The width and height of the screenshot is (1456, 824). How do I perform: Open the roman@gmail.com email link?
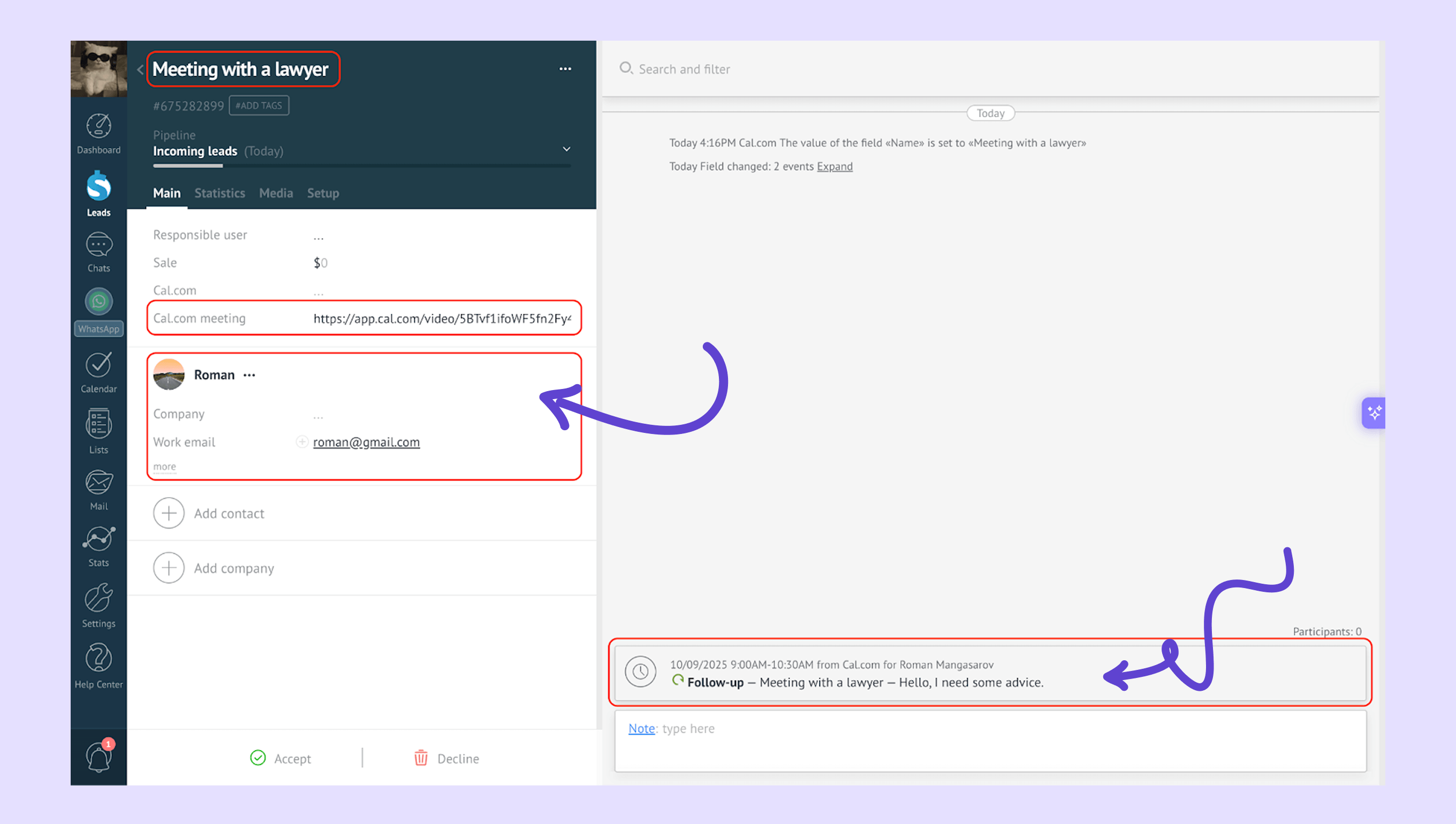[366, 442]
